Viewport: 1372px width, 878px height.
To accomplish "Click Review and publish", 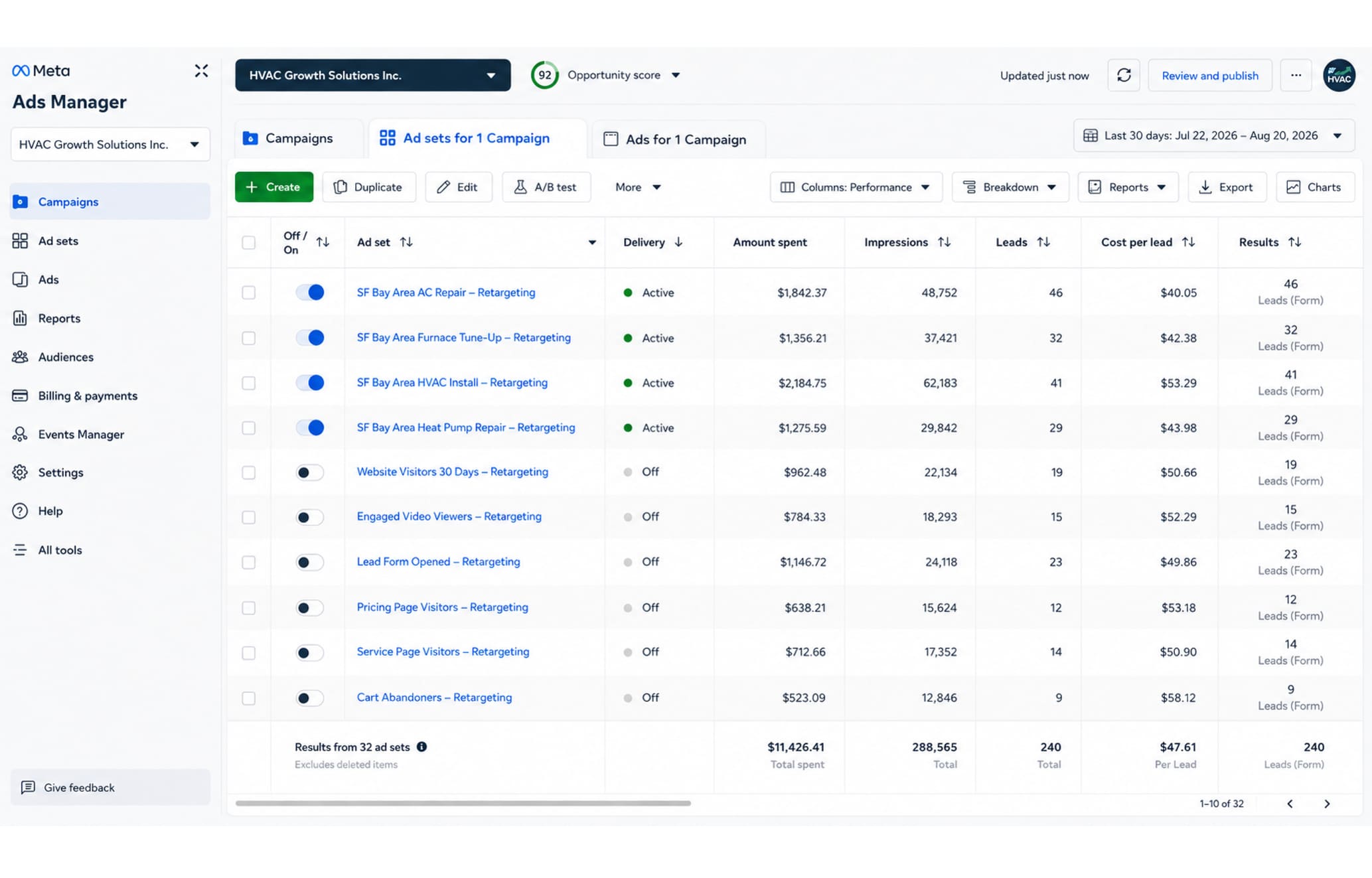I will click(x=1209, y=76).
